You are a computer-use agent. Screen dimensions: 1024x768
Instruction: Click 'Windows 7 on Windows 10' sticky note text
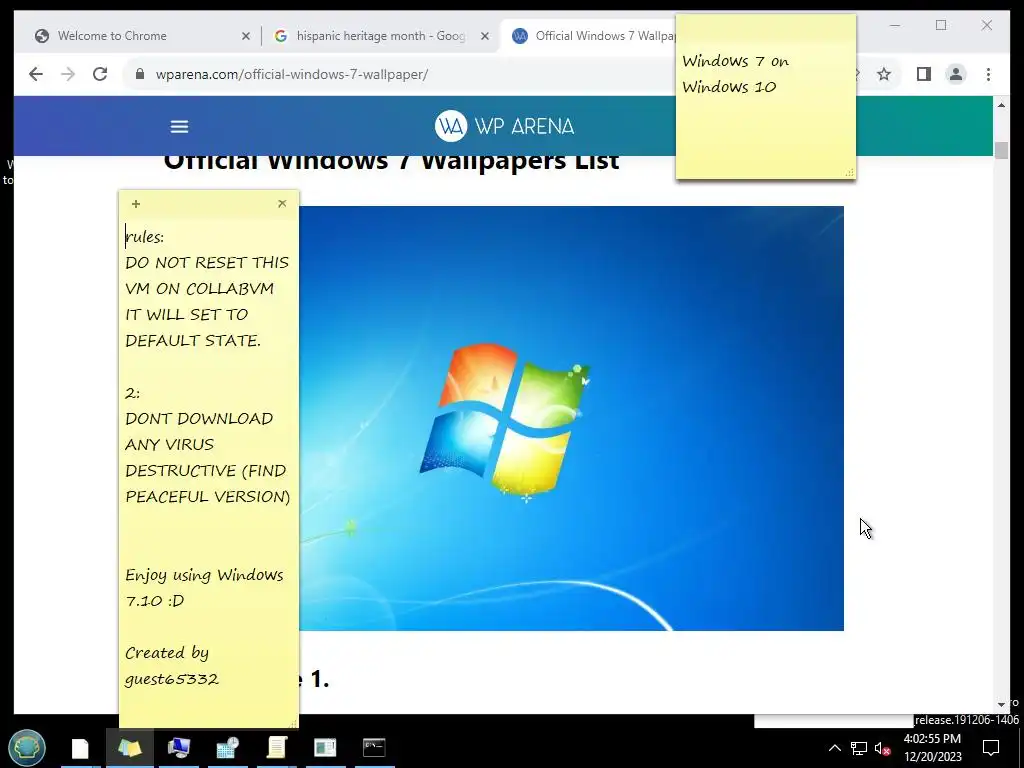[x=735, y=74]
